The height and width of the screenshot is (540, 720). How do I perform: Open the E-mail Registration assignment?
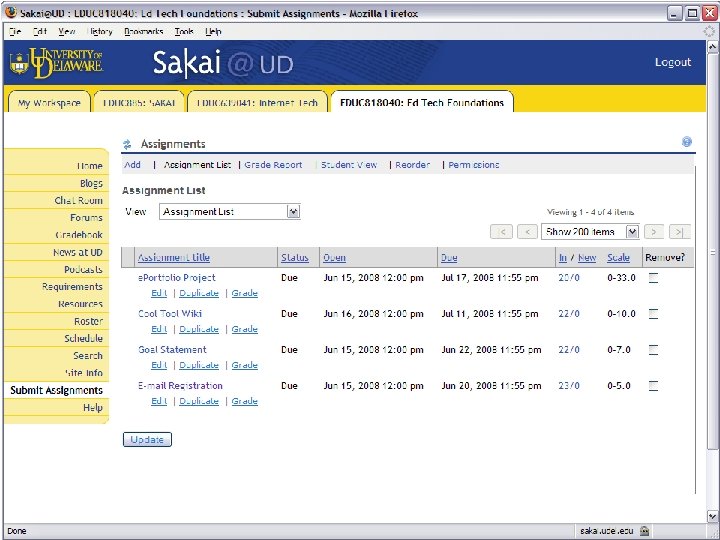tap(180, 386)
